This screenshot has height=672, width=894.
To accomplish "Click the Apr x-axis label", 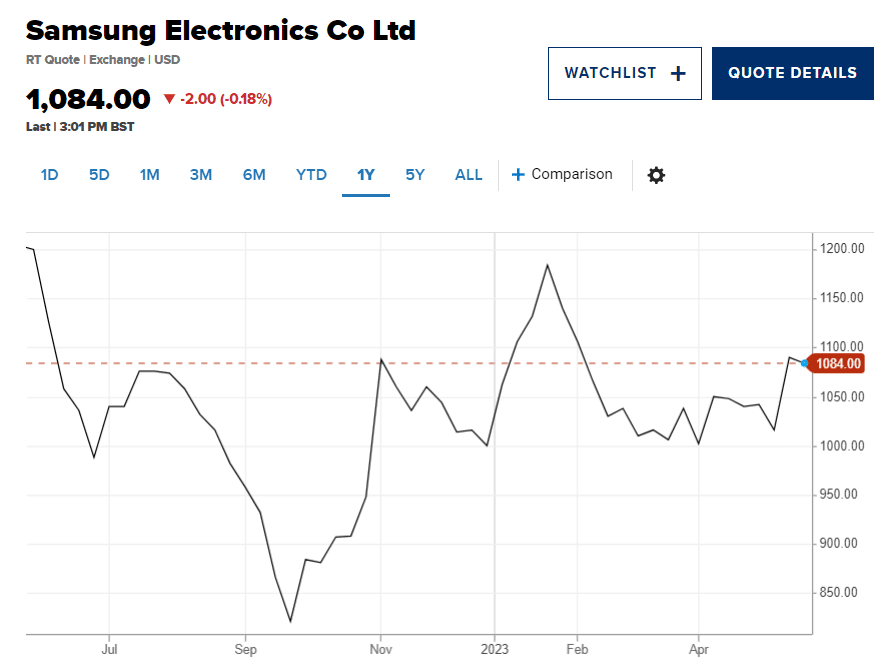I will (699, 649).
